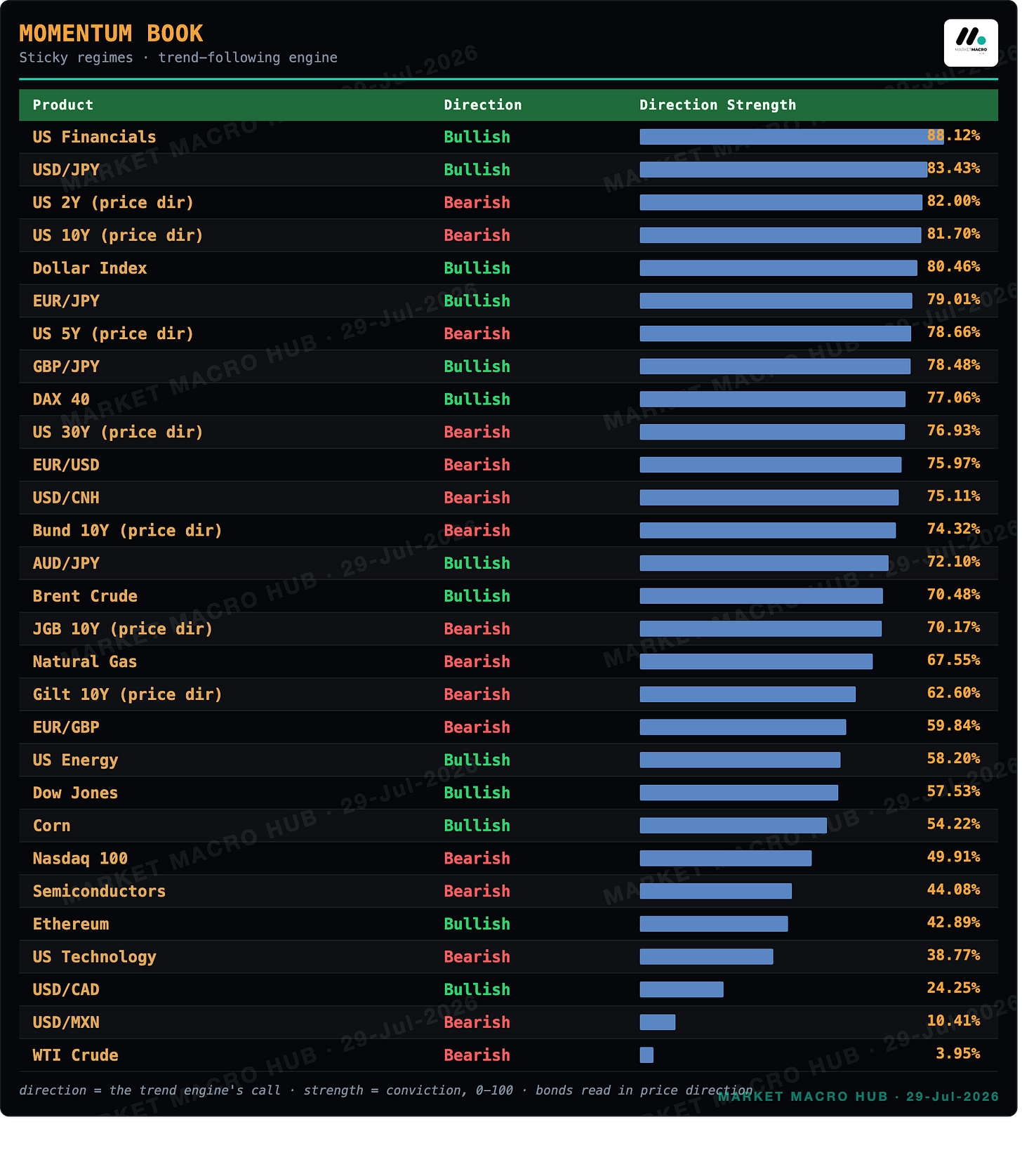Screen dimensions: 1022x1176
Task: Click the subtitle 'Sticky regimes · trend-following engine'
Action: click(178, 58)
